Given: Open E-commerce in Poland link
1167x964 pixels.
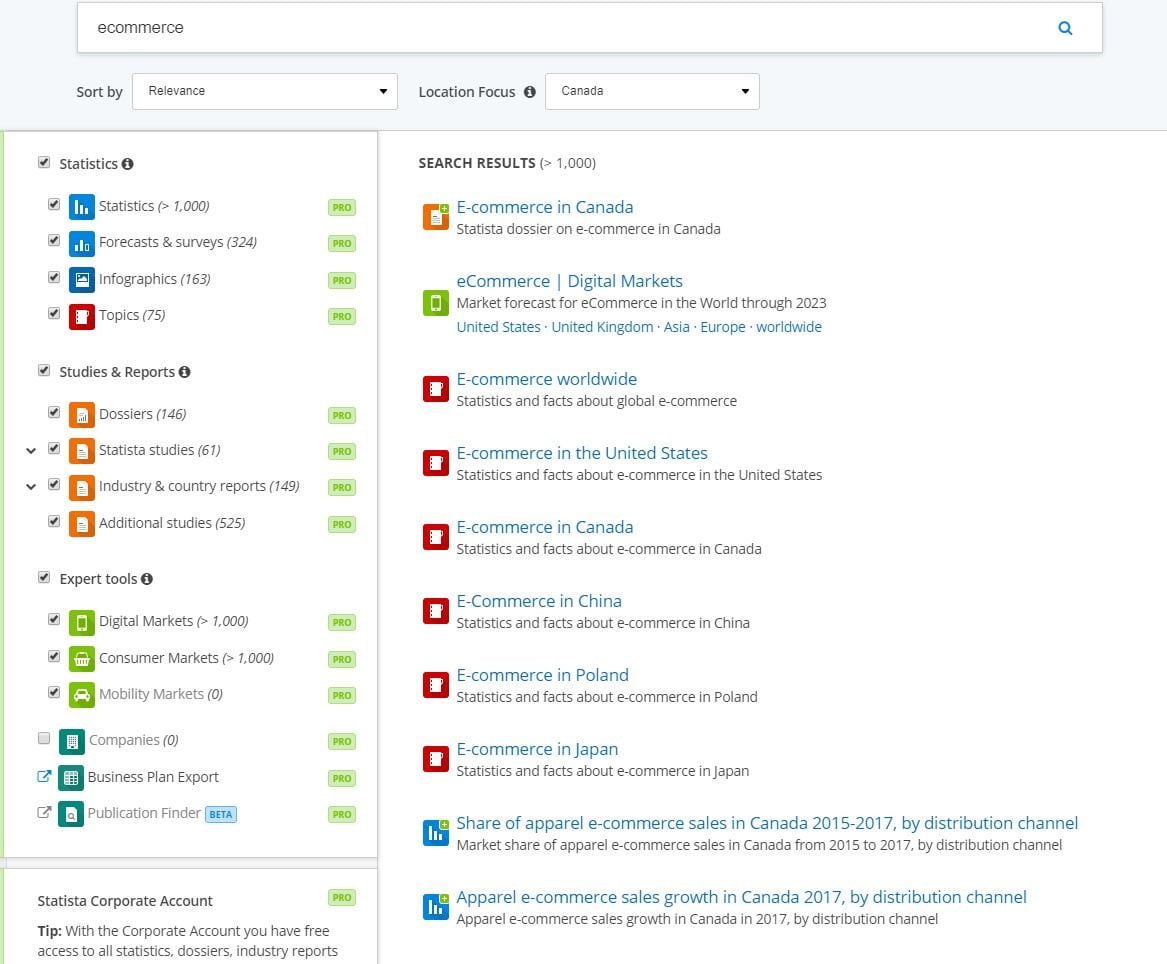Looking at the screenshot, I should [x=543, y=674].
